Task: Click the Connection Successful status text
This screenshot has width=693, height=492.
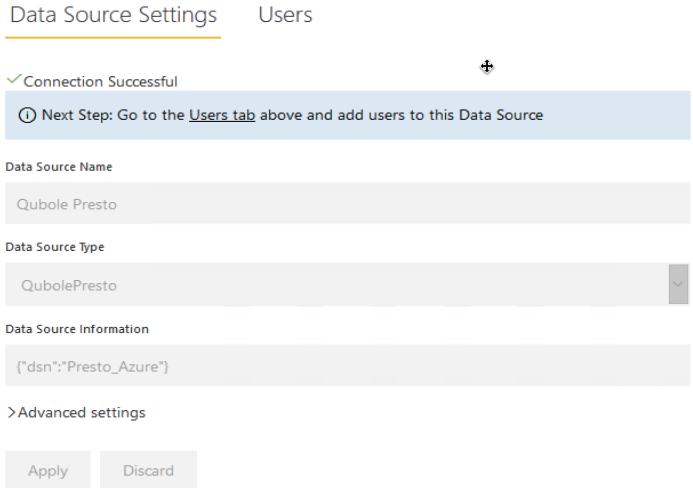Action: (100, 82)
